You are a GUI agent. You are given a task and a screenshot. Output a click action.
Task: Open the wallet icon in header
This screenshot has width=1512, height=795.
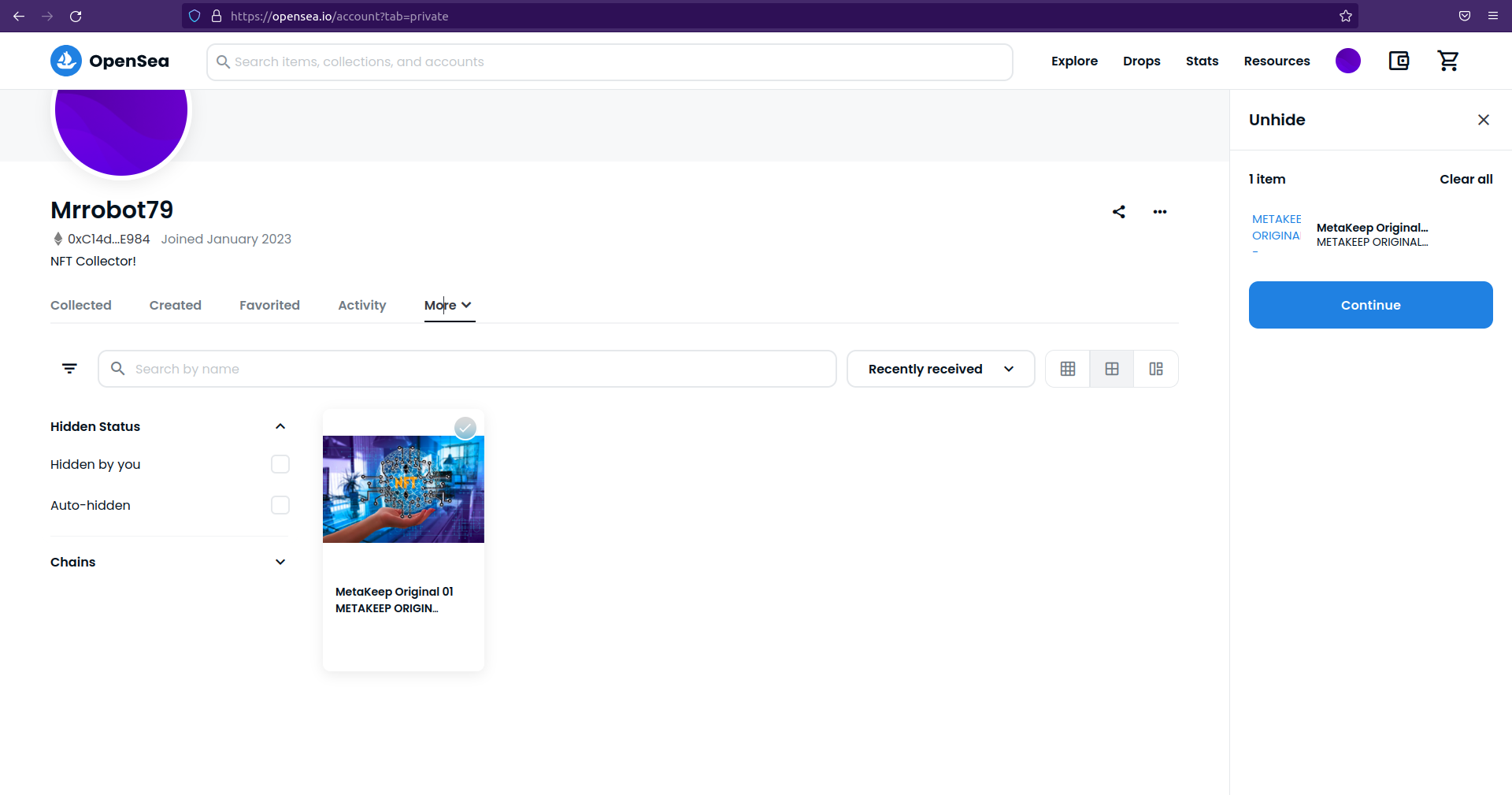[1399, 61]
